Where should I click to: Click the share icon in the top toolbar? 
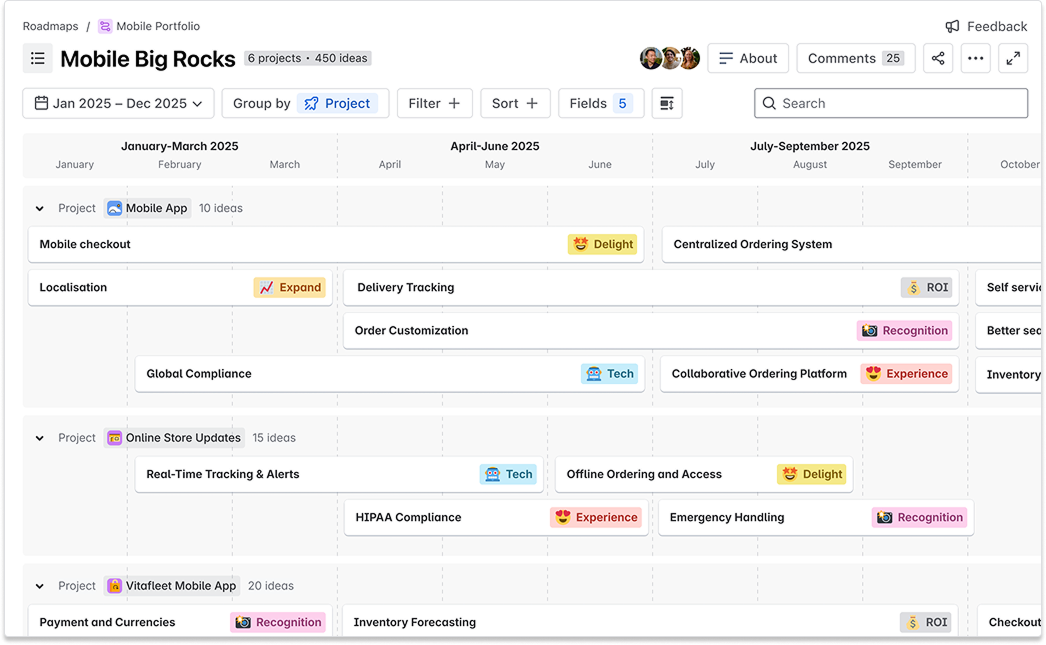[x=937, y=58]
